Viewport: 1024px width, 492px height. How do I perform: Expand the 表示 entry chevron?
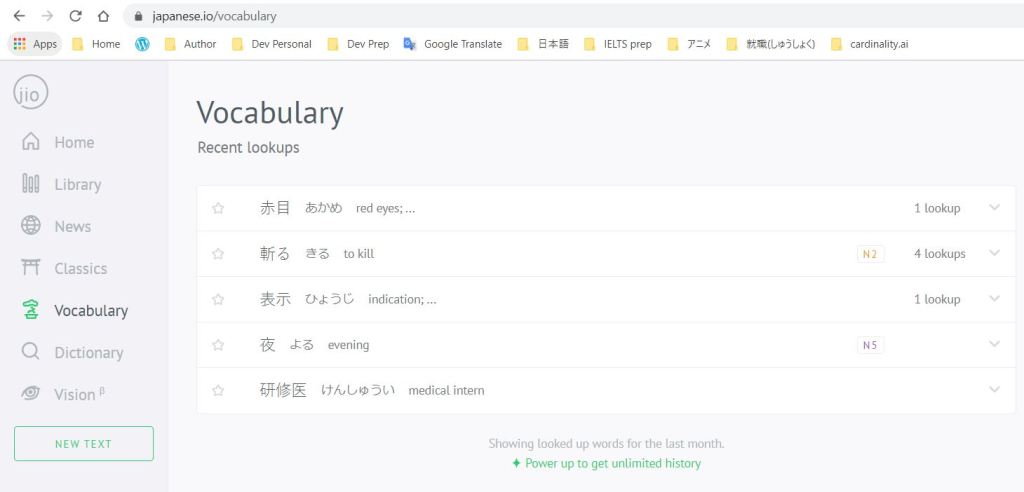pyautogui.click(x=993, y=299)
